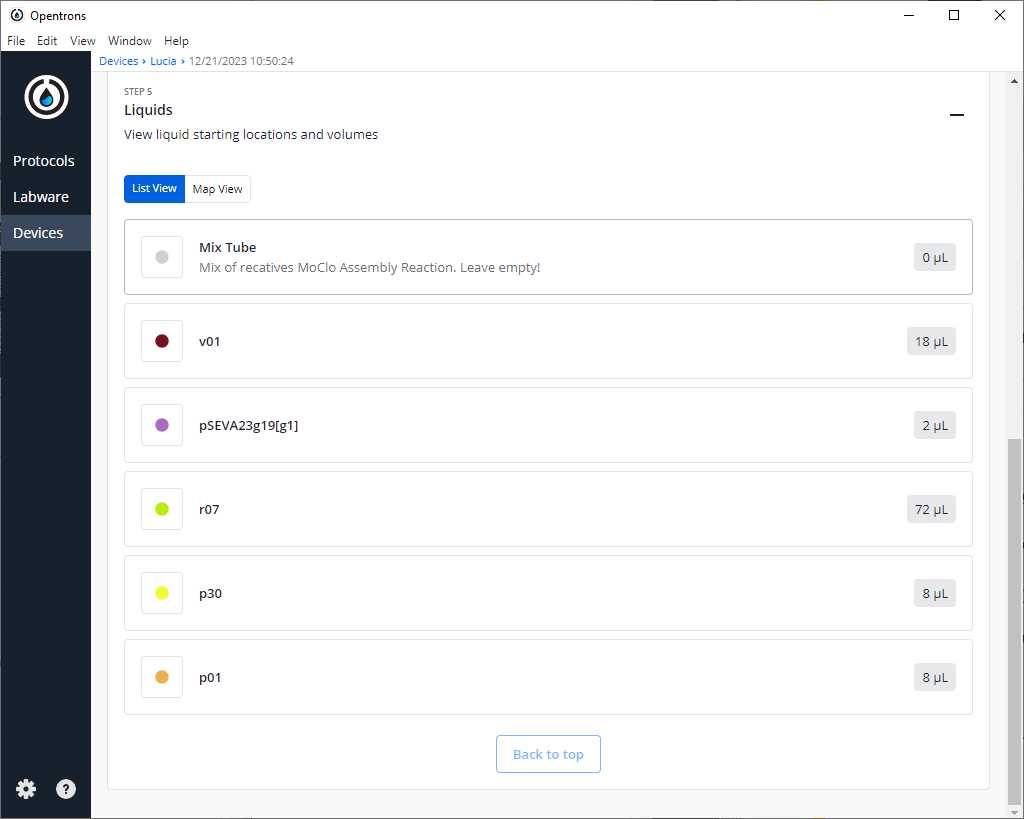
Task: Click the pSEVA23g19[g1] purple liquid icon
Action: pos(162,425)
